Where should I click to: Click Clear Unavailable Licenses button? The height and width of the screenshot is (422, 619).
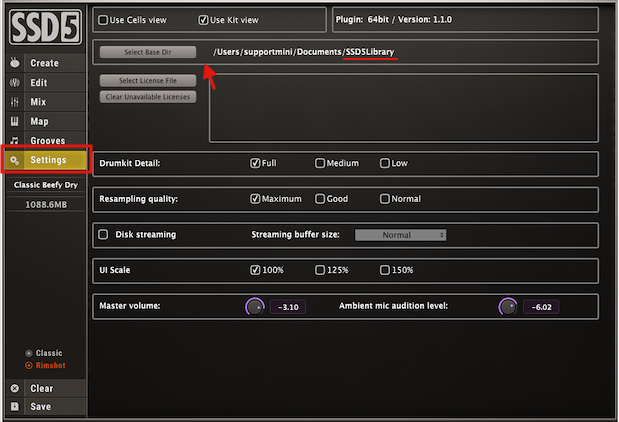(x=149, y=97)
